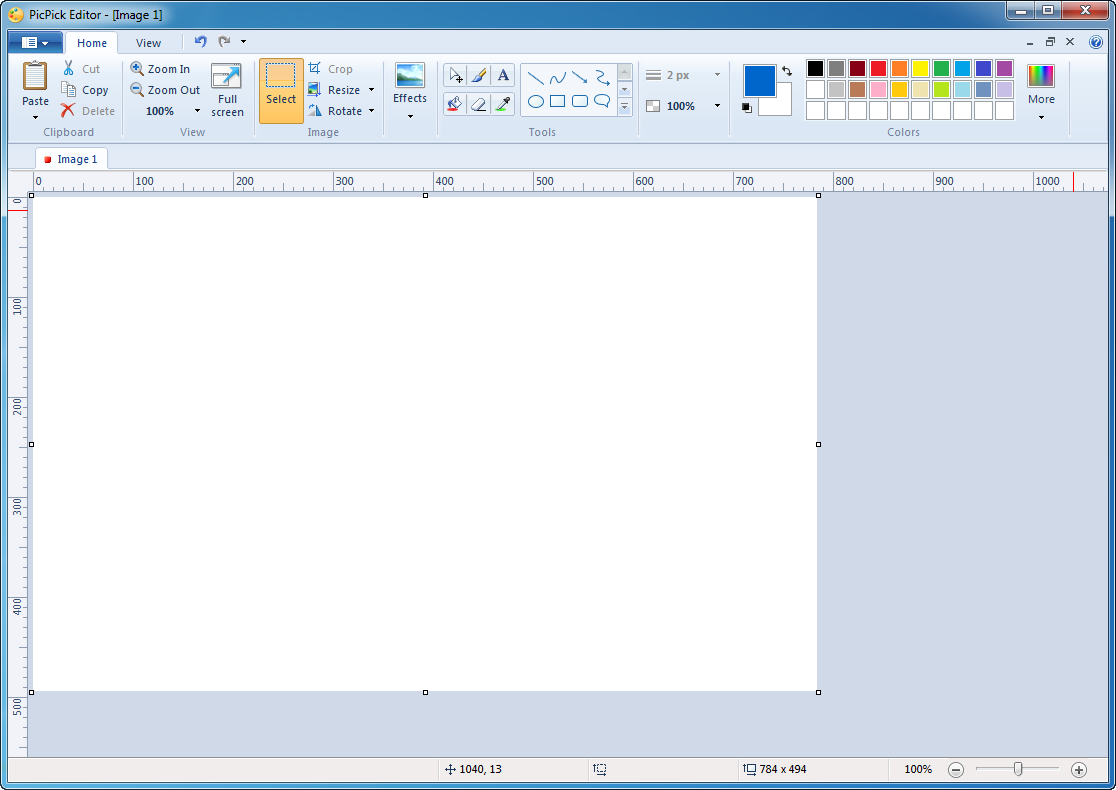Pick the eraser tool
This screenshot has width=1116, height=790.
point(479,104)
